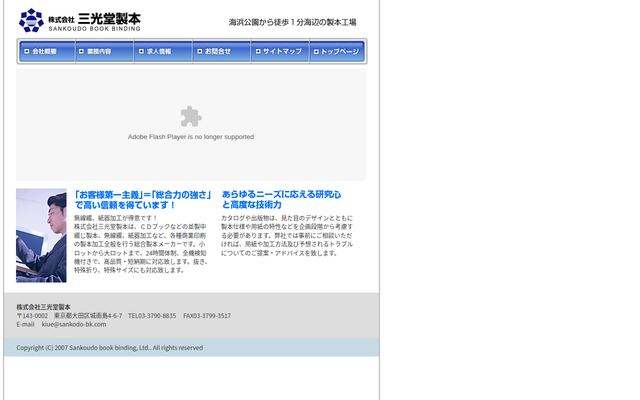640x400 pixels.
Task: Click the copyright notice 2007 Sankoudo
Action: click(x=109, y=348)
